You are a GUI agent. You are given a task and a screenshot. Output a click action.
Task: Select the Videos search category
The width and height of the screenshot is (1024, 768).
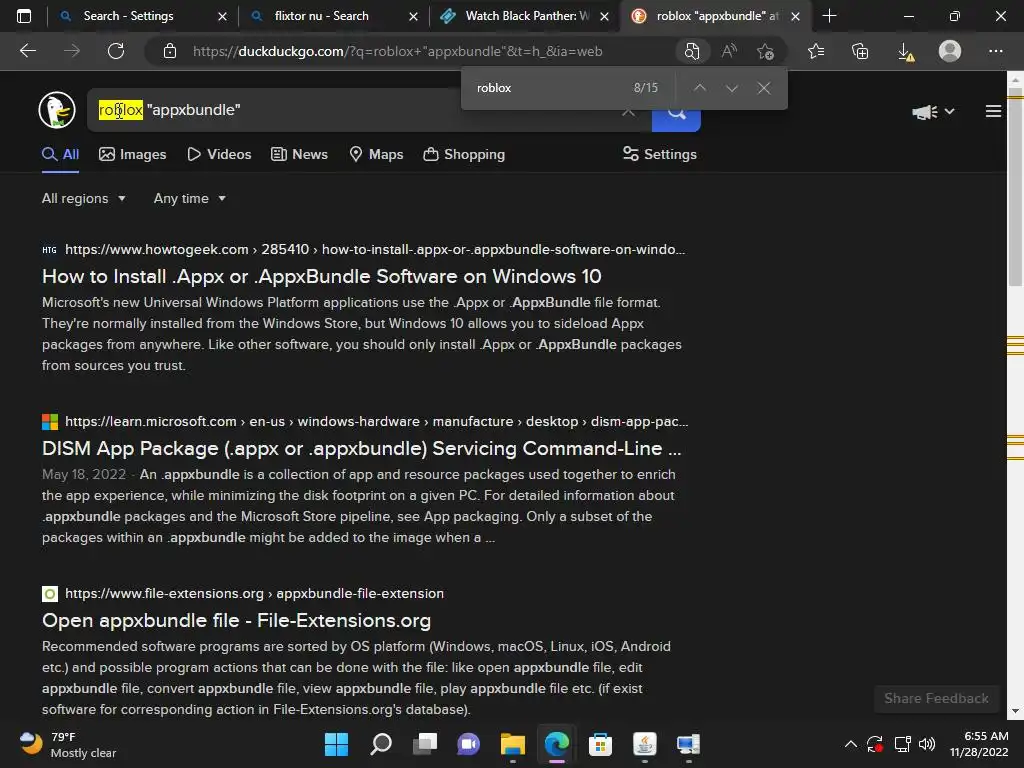point(219,154)
